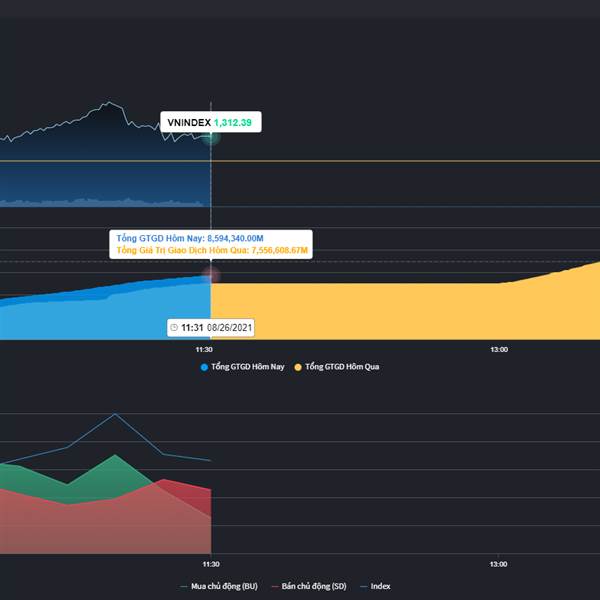Toggle Tổng GTGD Hôm Nay legend series
Image resolution: width=600 pixels, height=600 pixels.
[x=243, y=367]
